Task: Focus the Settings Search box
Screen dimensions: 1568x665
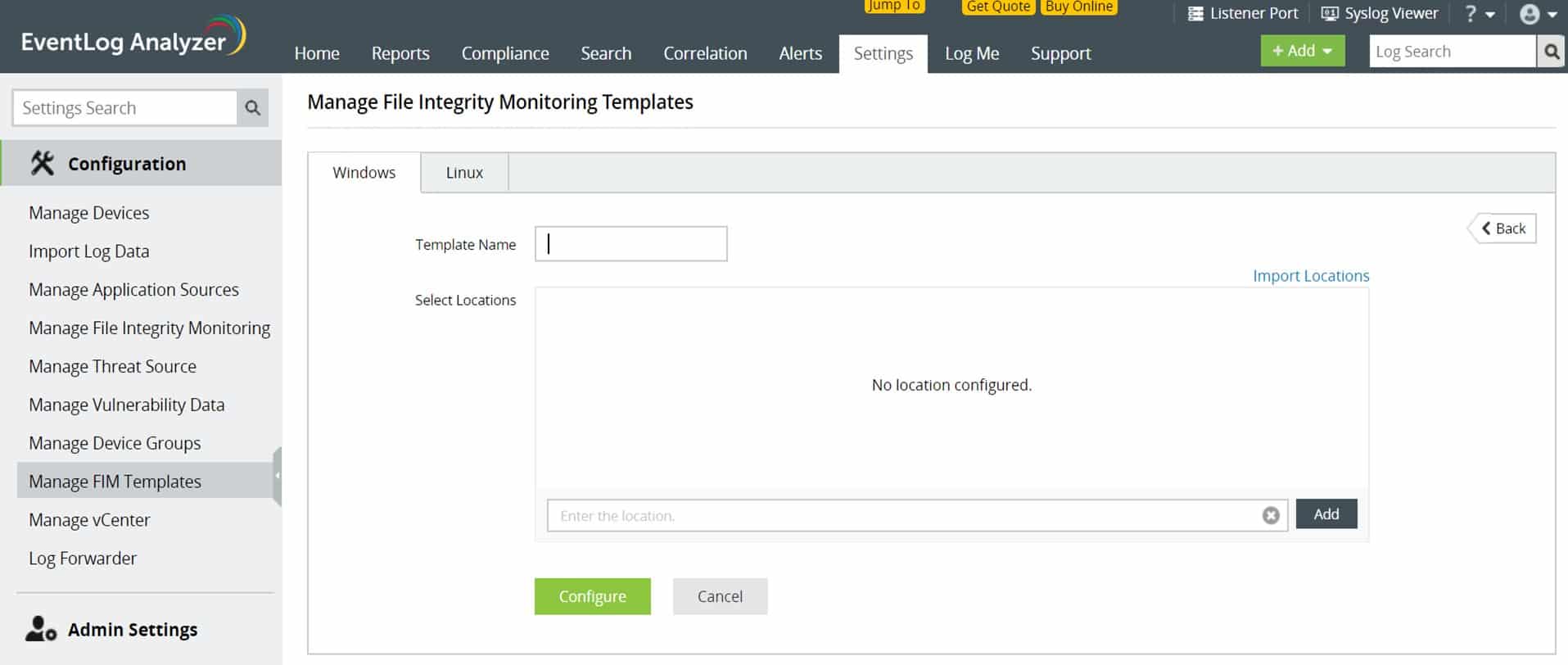Action: point(124,108)
